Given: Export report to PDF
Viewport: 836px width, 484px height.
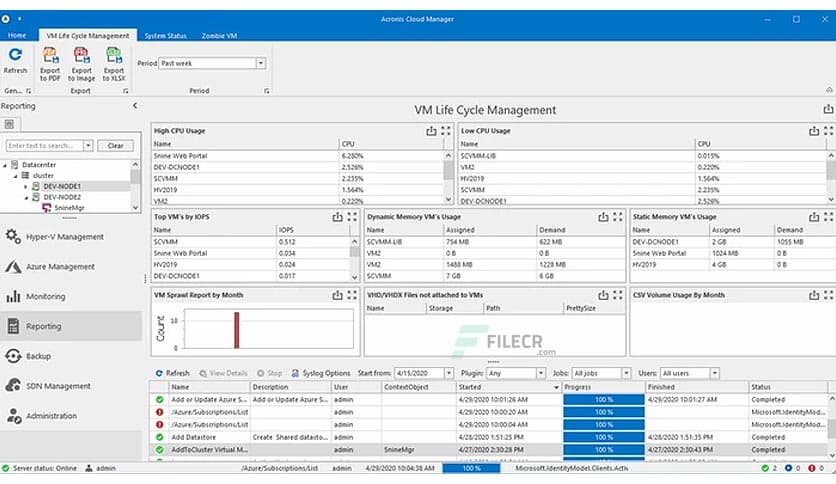Looking at the screenshot, I should point(50,64).
